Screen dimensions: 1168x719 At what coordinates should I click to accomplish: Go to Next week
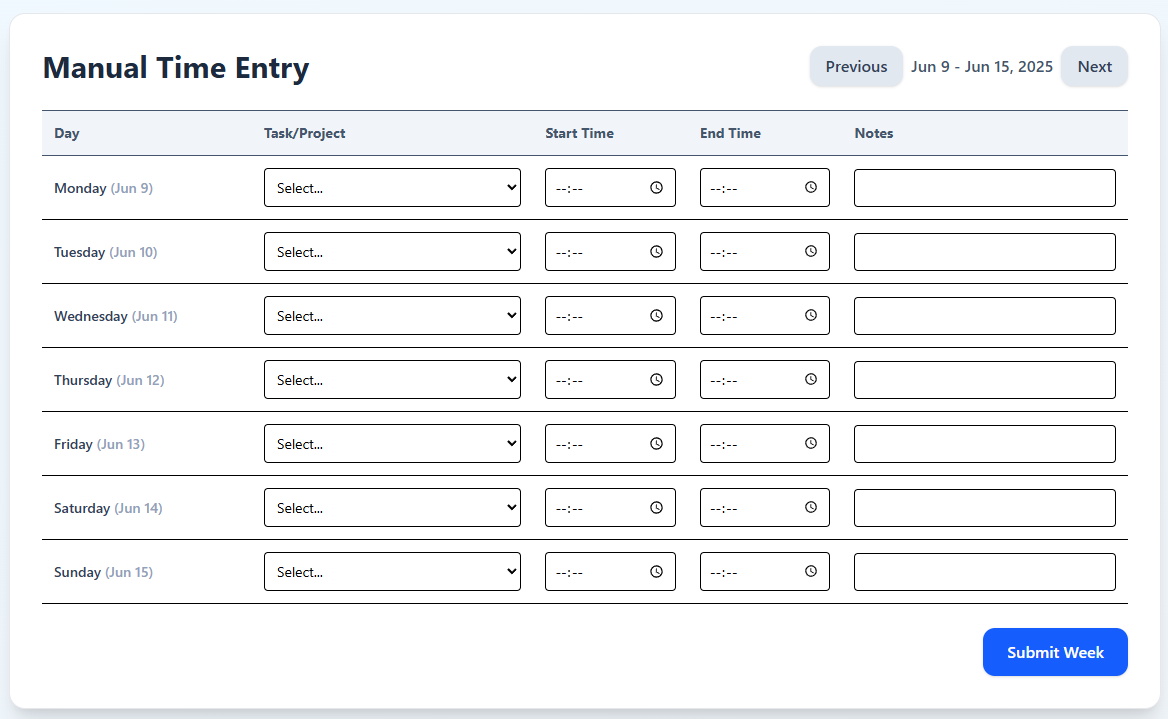pyautogui.click(x=1094, y=66)
